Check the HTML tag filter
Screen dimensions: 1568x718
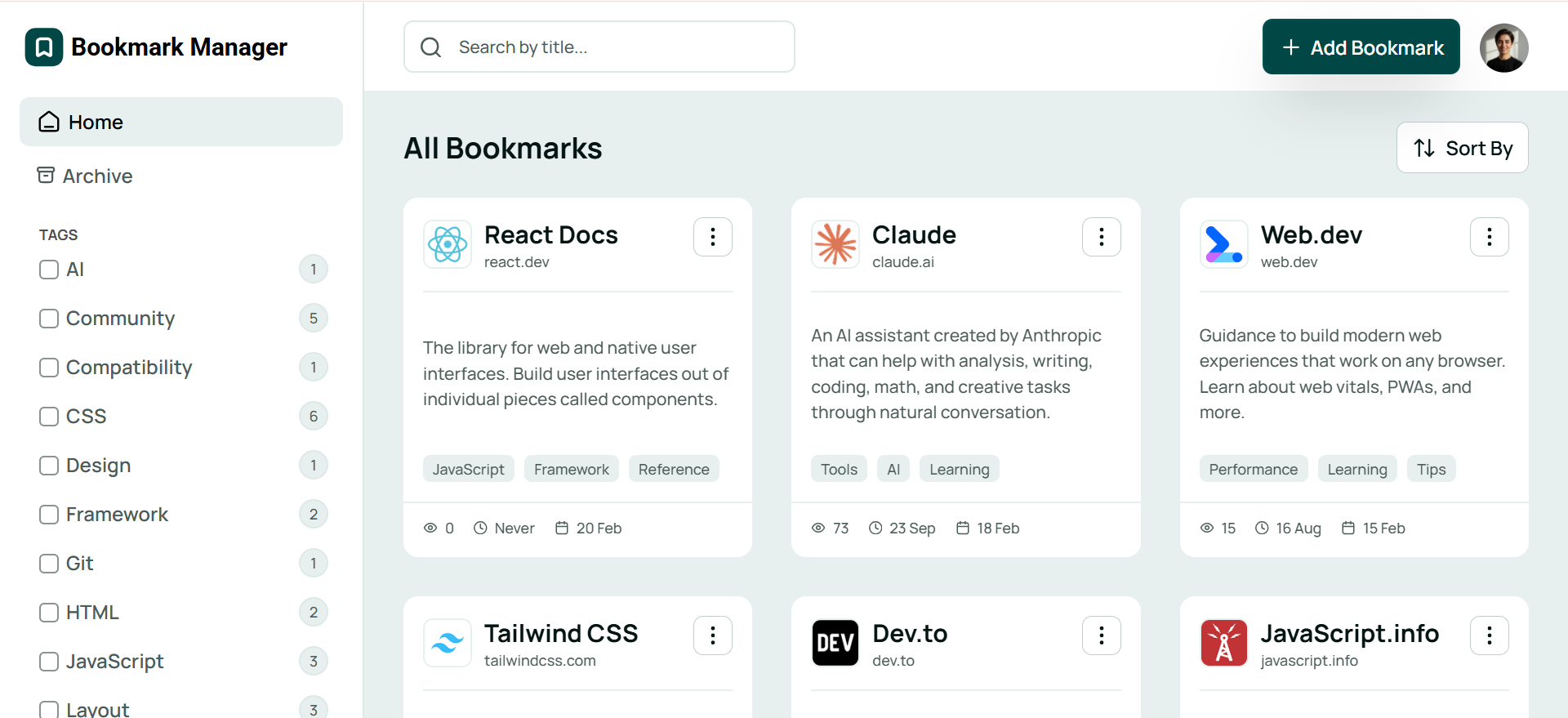49,613
